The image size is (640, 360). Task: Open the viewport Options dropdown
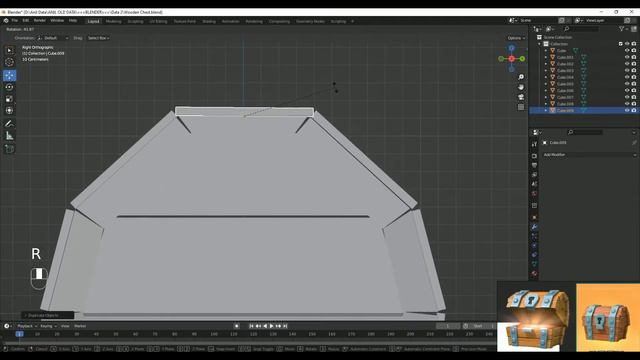[x=516, y=38]
